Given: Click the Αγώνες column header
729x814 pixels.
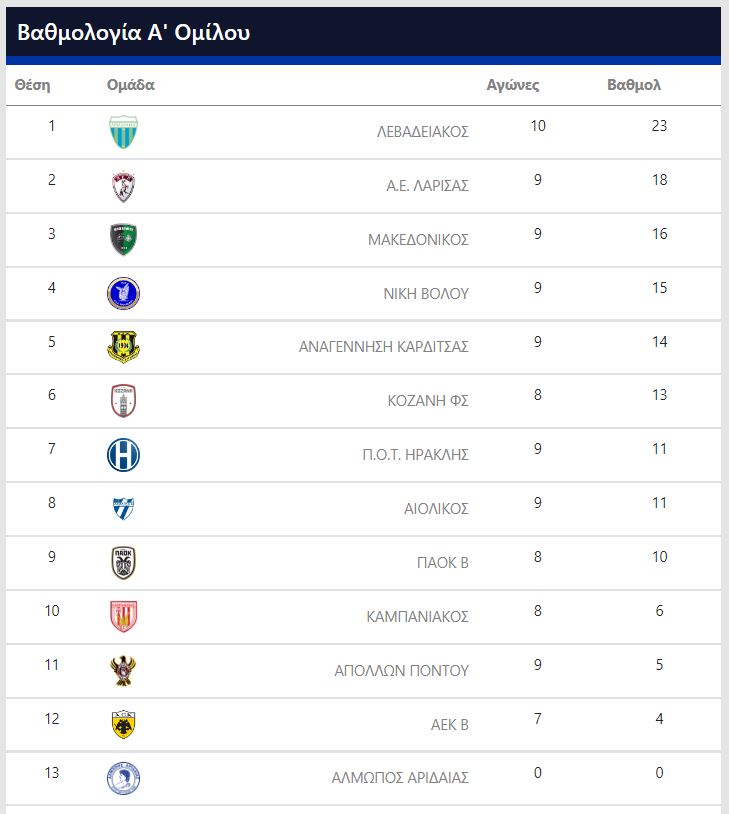Looking at the screenshot, I should point(513,85).
